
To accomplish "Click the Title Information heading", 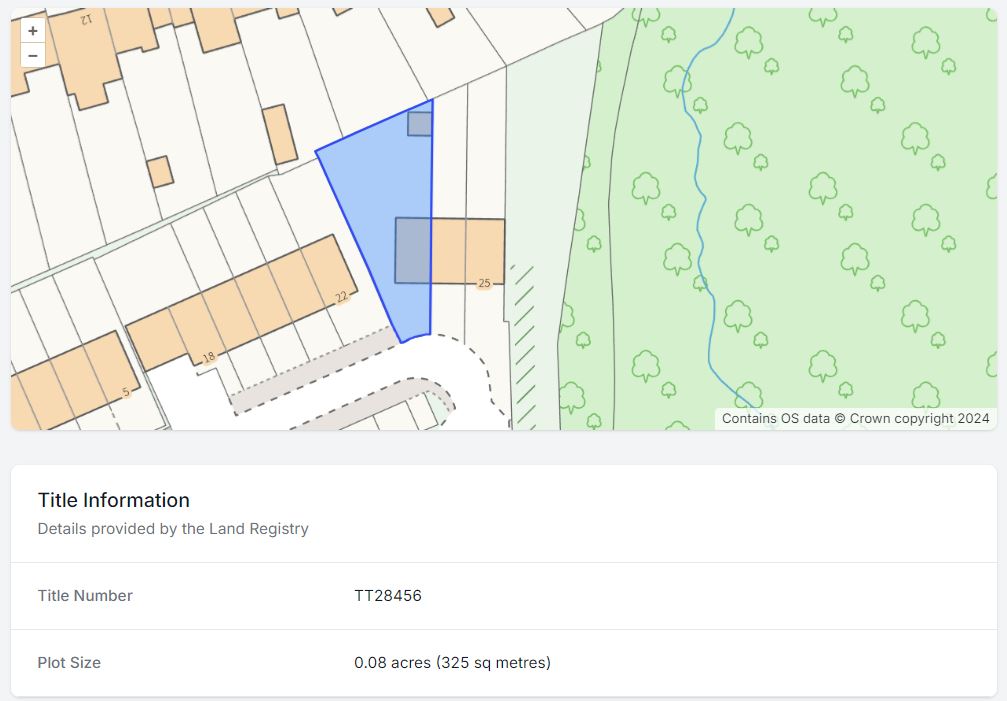I will click(114, 500).
